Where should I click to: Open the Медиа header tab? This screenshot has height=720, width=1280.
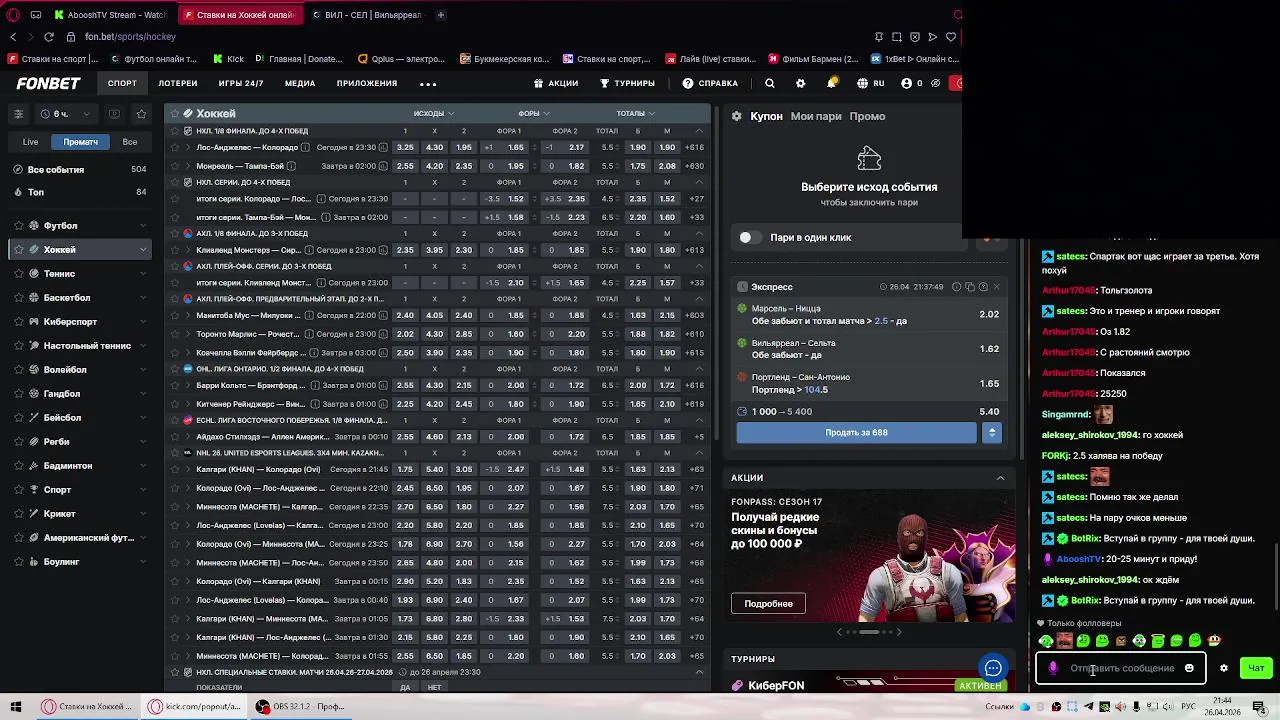pyautogui.click(x=300, y=83)
